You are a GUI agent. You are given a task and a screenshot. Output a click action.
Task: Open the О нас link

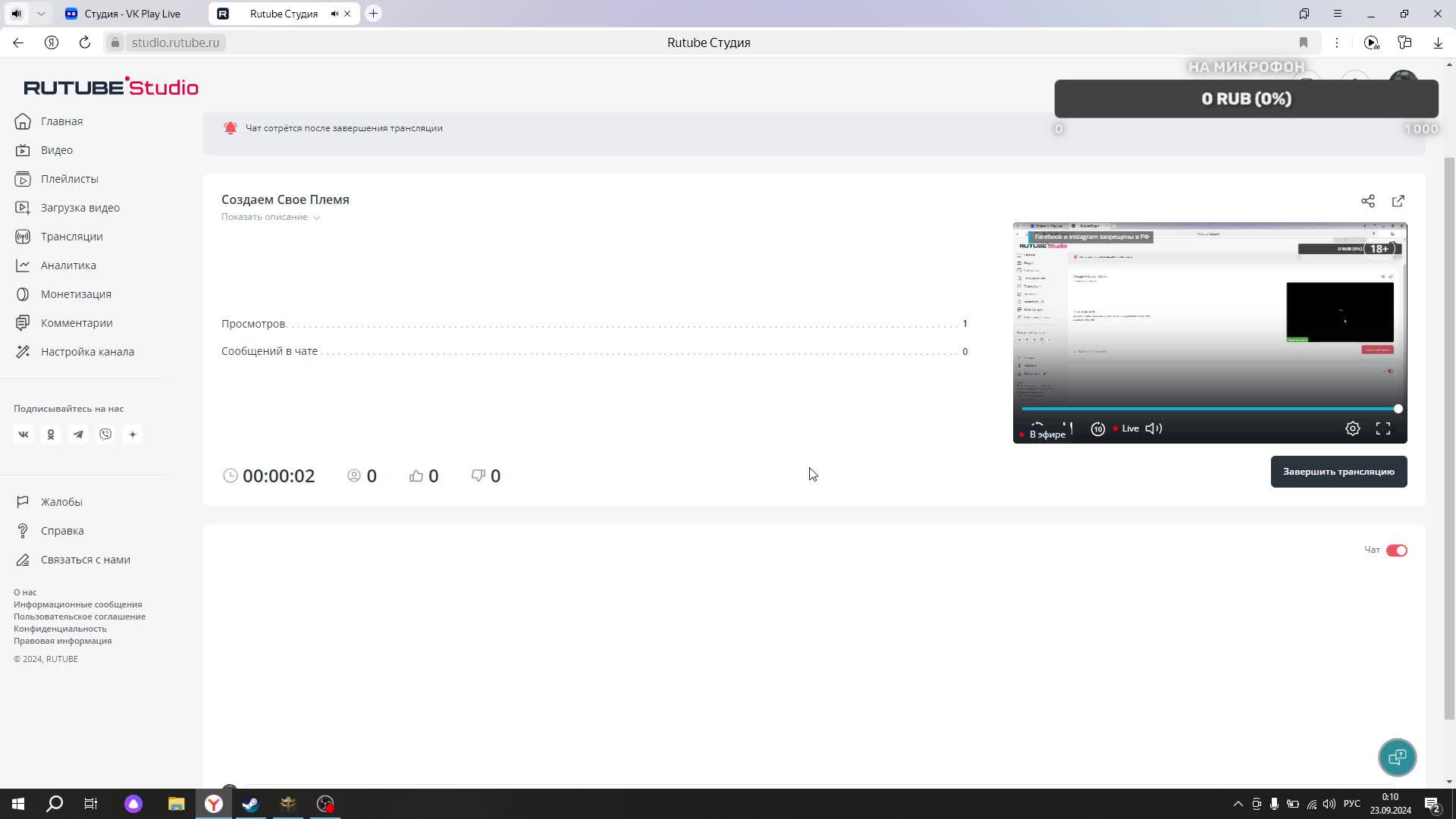(x=25, y=592)
